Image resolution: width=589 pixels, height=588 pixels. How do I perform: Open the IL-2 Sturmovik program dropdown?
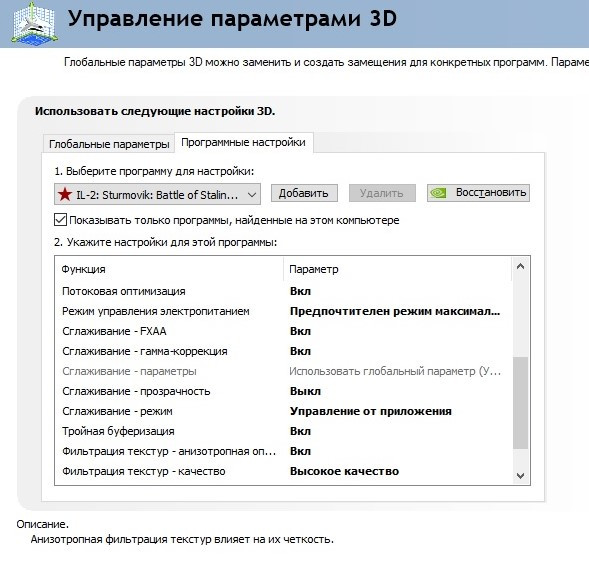click(157, 194)
